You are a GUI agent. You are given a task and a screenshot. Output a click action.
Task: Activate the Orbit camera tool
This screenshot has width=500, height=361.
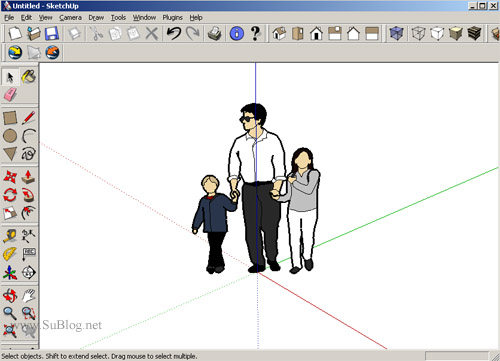(x=10, y=295)
